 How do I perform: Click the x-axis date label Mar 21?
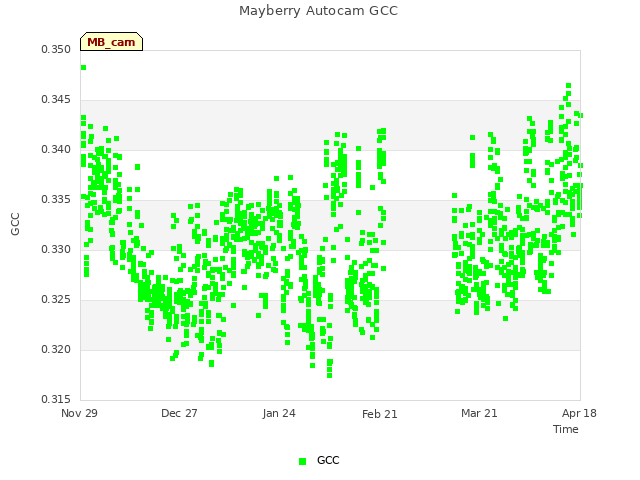479,413
